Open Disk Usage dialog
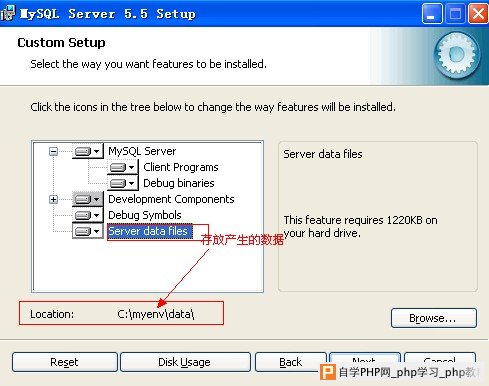 pyautogui.click(x=185, y=362)
